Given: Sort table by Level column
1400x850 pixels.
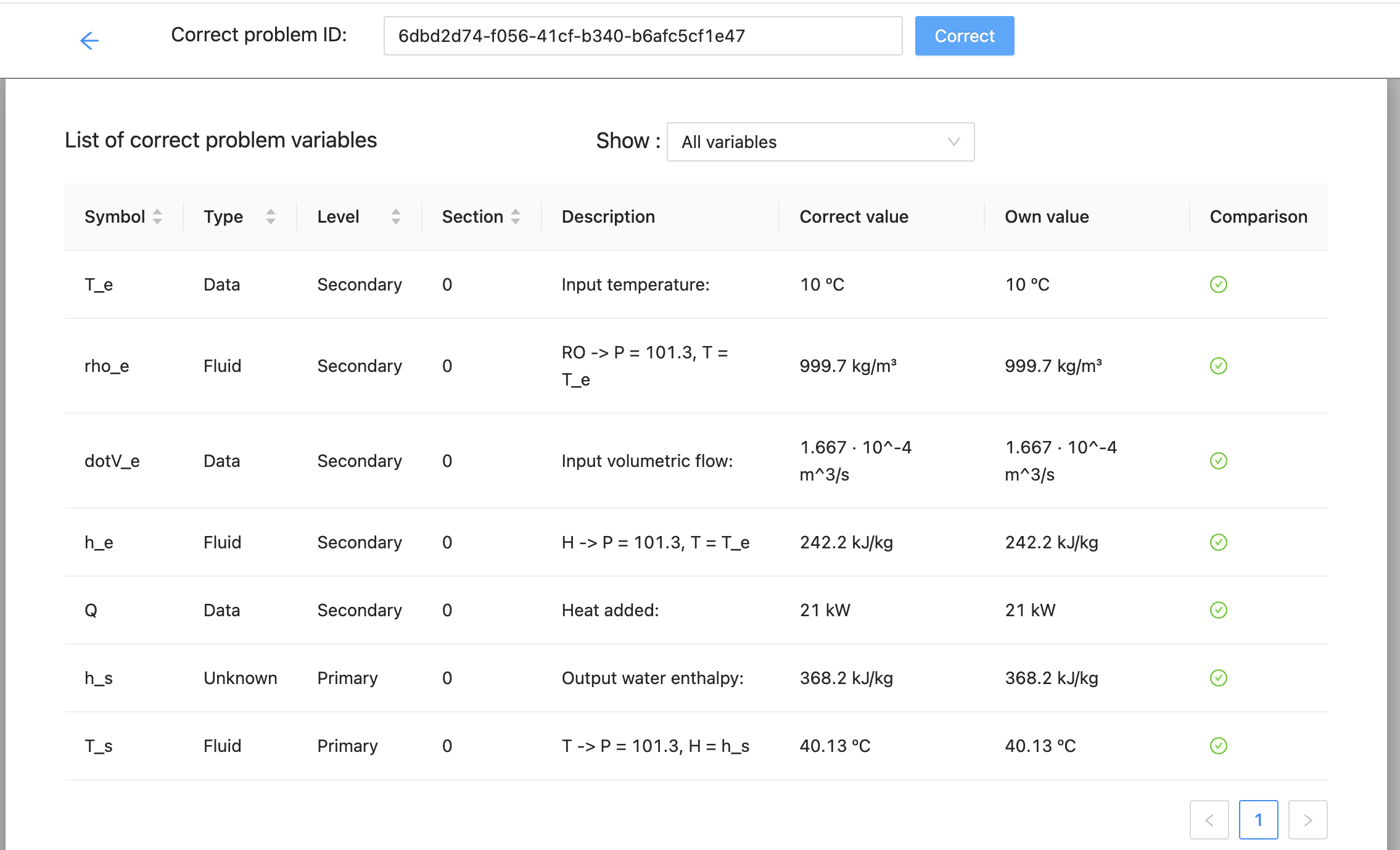Looking at the screenshot, I should [396, 217].
